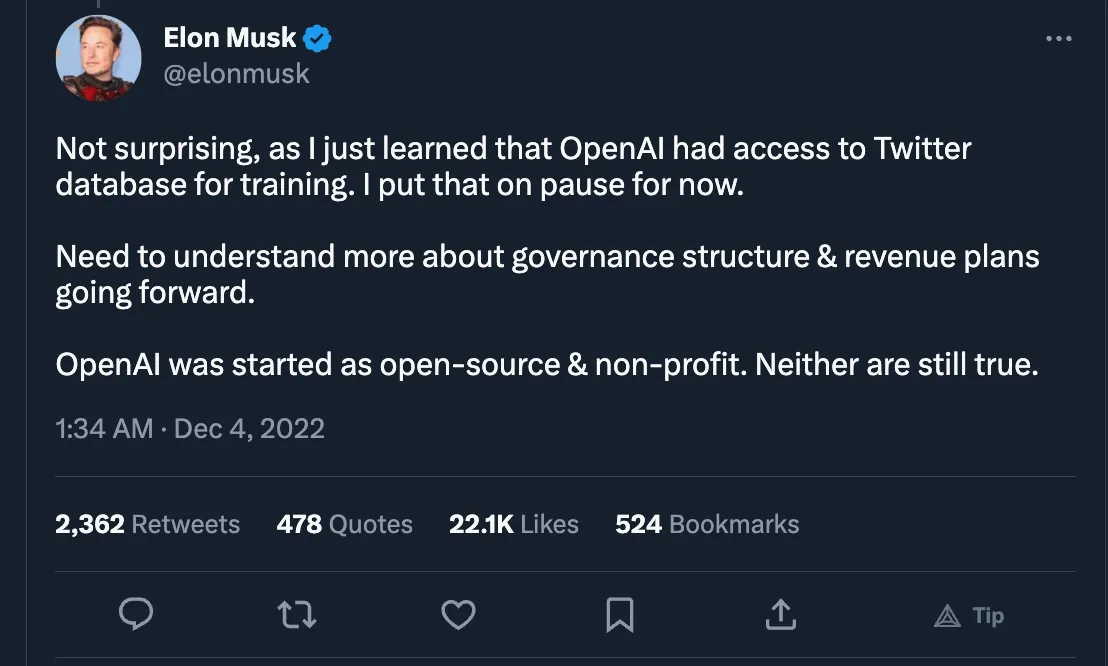Retweet this post via the arrows icon
1108x666 pixels.
(296, 614)
